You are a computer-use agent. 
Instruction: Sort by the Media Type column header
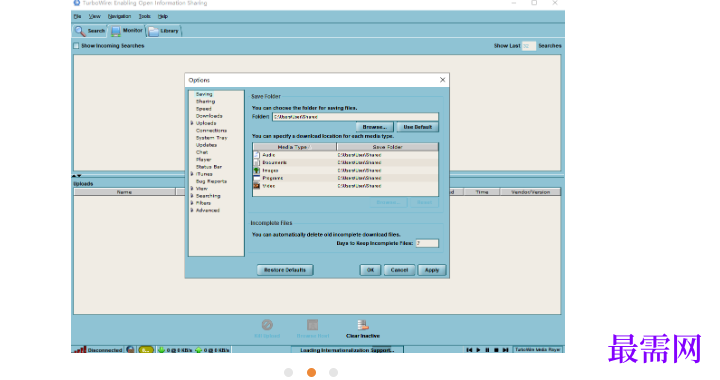(x=294, y=147)
